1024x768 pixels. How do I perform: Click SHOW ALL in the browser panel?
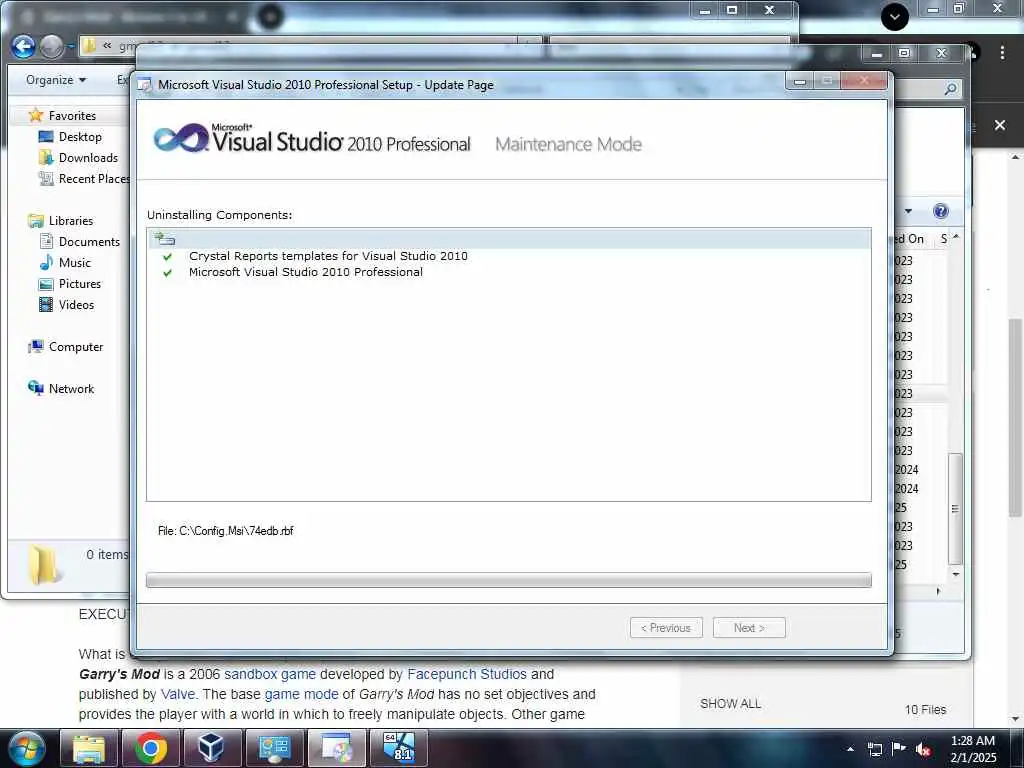click(x=730, y=703)
